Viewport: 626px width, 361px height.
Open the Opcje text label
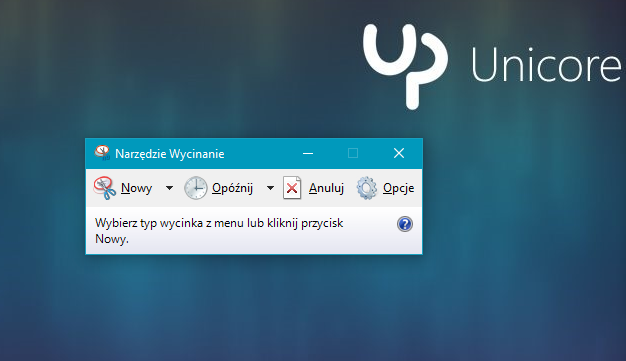[398, 188]
